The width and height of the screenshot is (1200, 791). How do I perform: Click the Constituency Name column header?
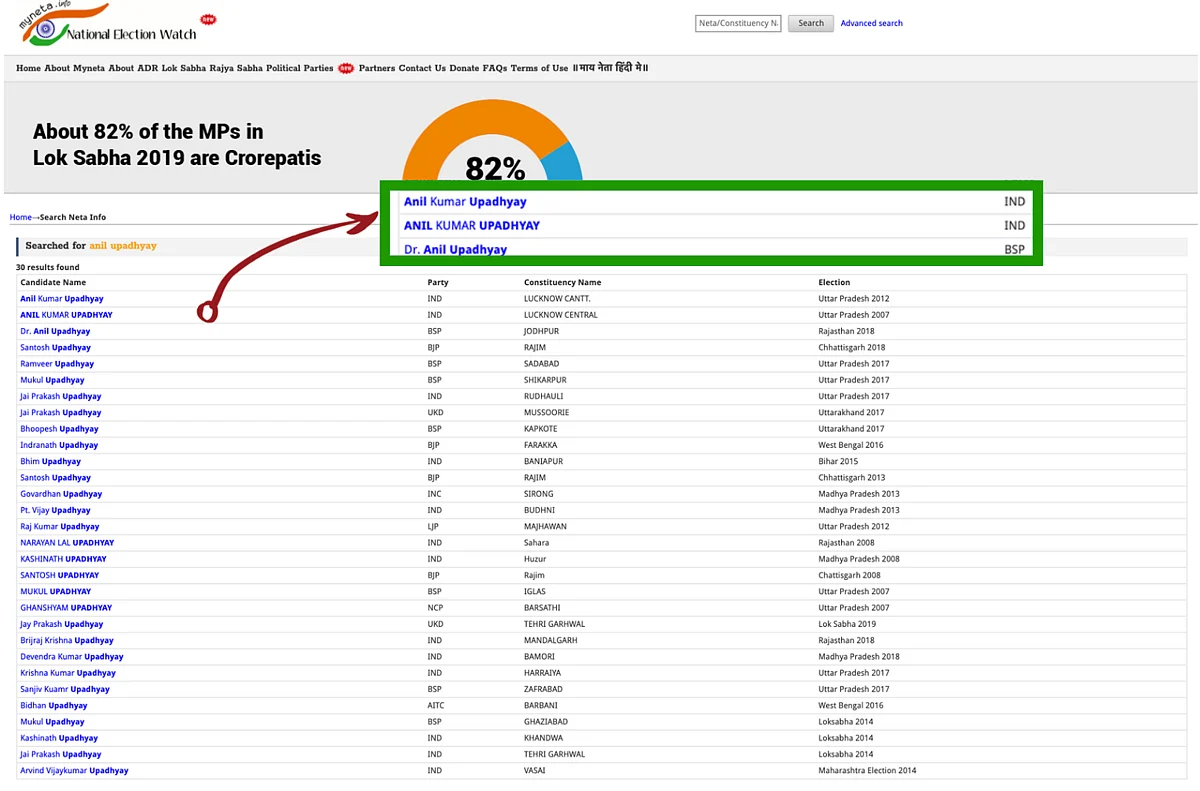563,283
